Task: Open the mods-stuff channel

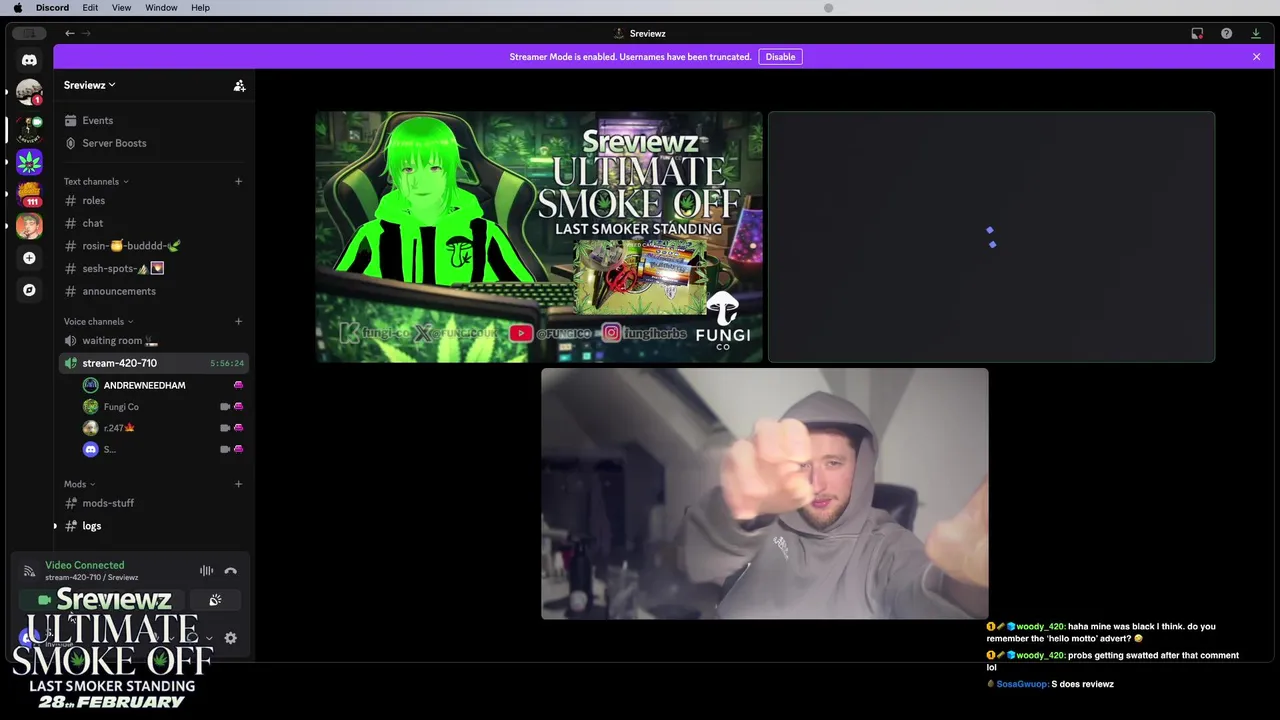Action: point(108,504)
